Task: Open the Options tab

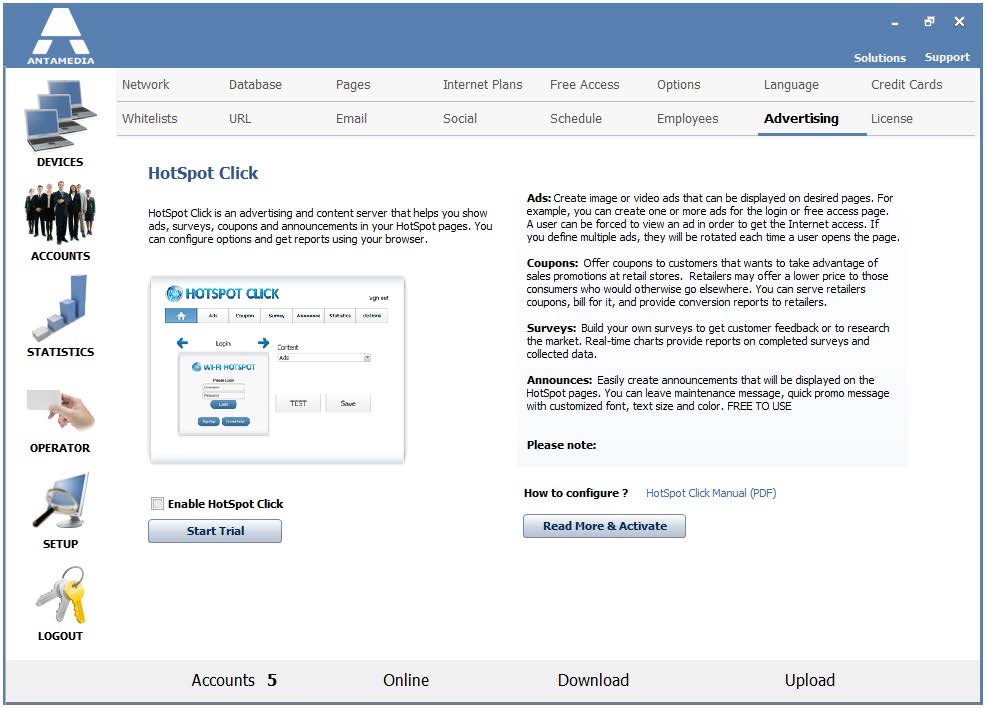Action: click(x=678, y=84)
